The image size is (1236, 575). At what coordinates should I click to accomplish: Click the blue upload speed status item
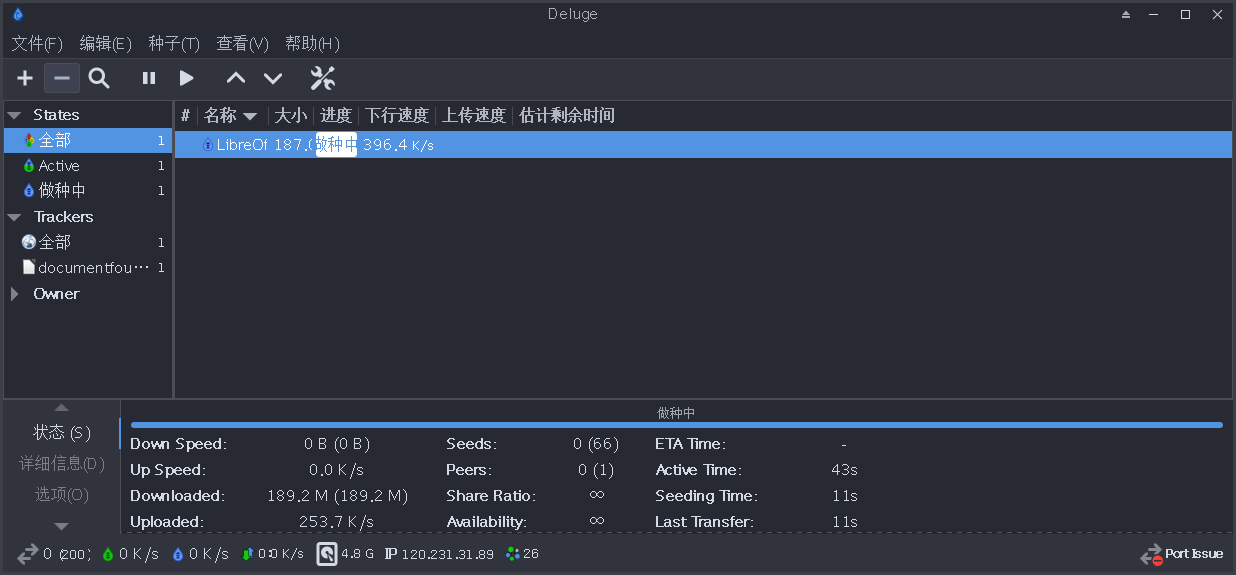[200, 554]
